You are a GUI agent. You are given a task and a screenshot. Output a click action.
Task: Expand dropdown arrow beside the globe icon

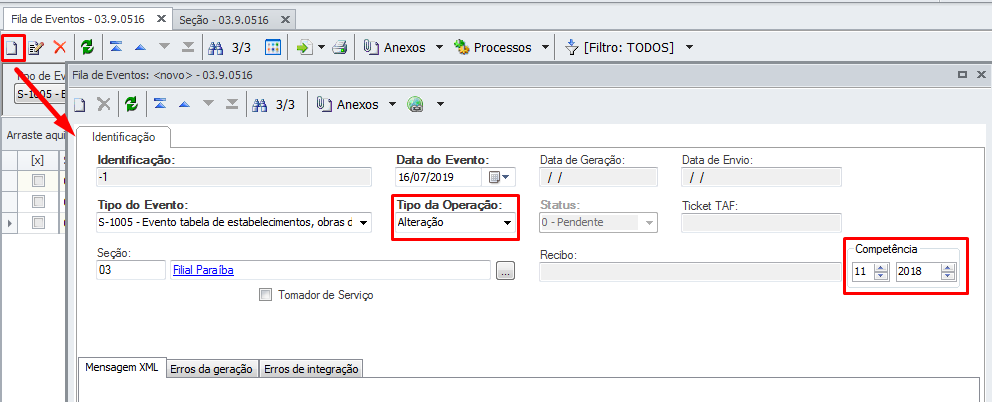441,104
